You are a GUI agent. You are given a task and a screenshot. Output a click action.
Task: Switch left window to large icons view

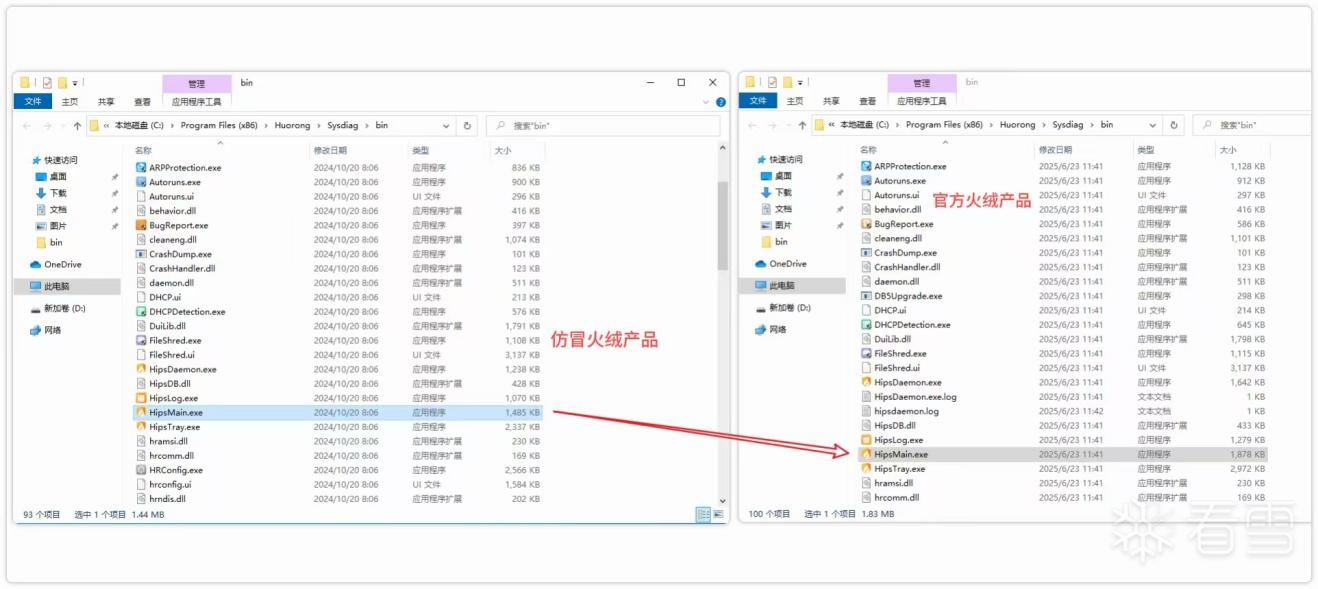(x=718, y=514)
